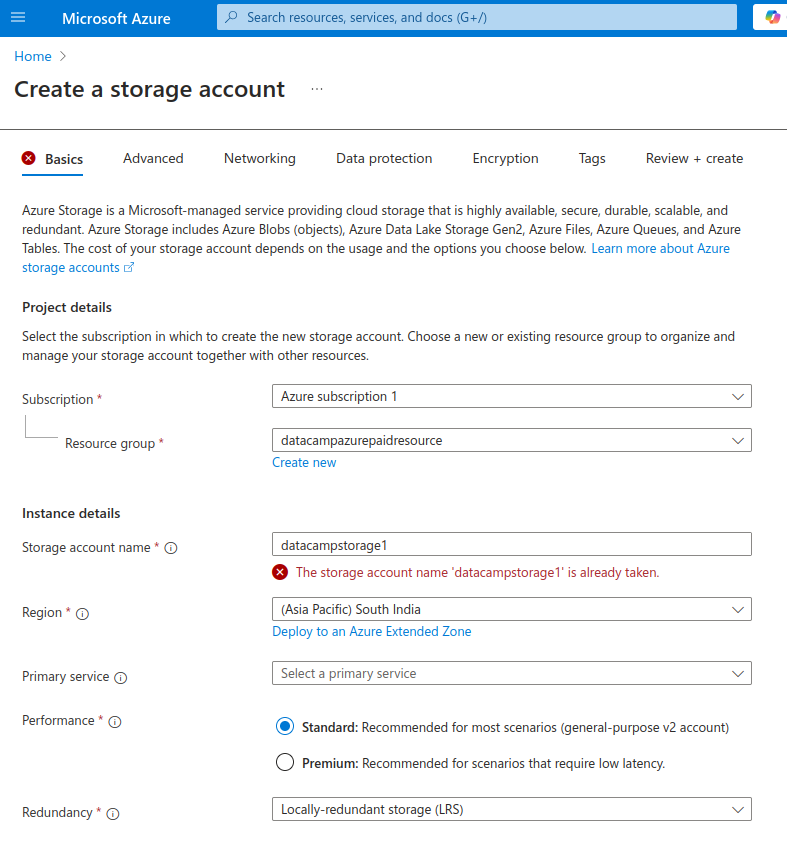Click the 'already taken' error message text
This screenshot has height=853, width=787.
(x=477, y=572)
